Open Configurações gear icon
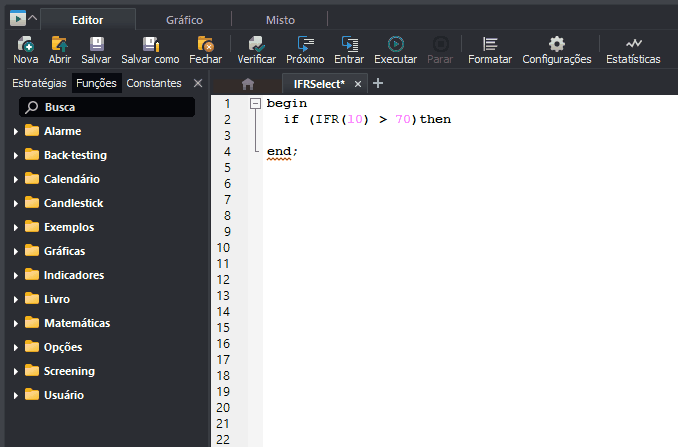 556,44
